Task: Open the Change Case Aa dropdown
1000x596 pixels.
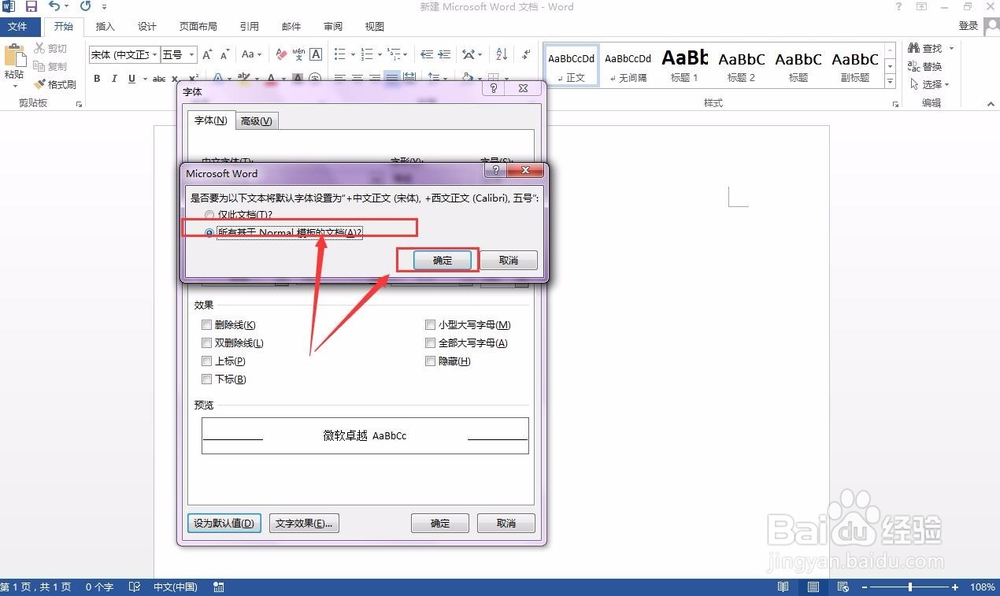Action: pyautogui.click(x=251, y=55)
